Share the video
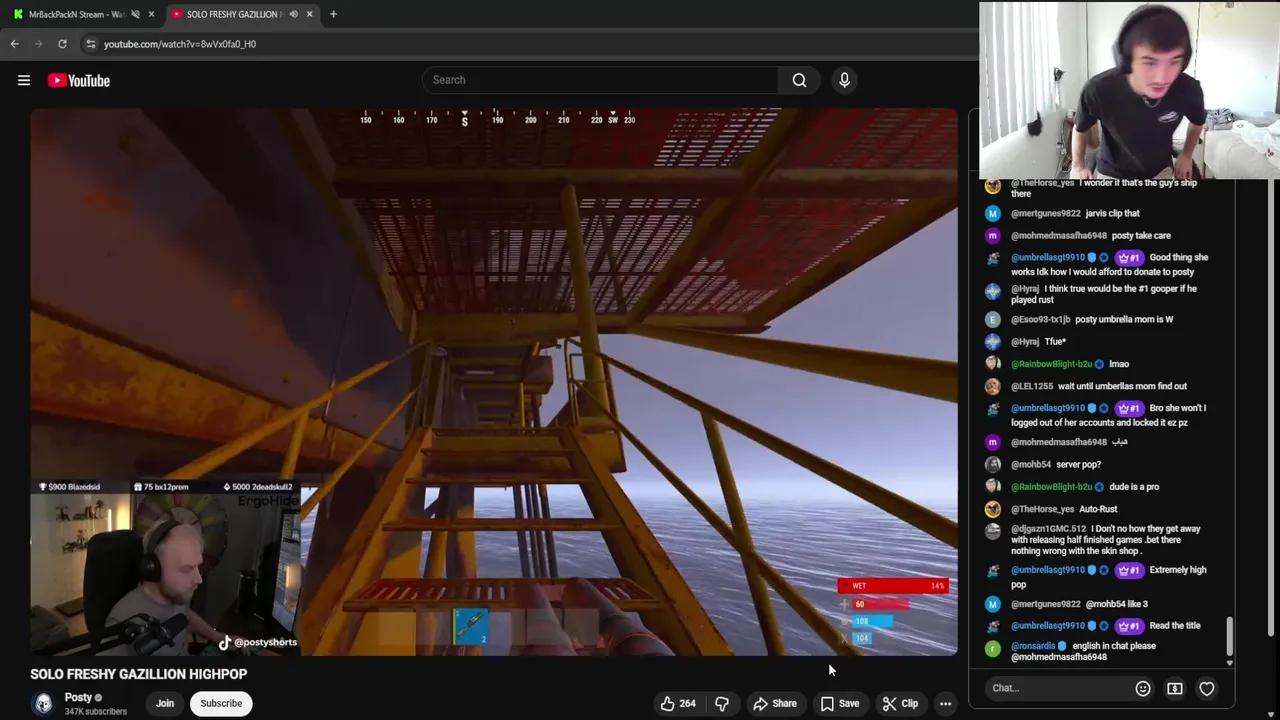 tap(775, 703)
